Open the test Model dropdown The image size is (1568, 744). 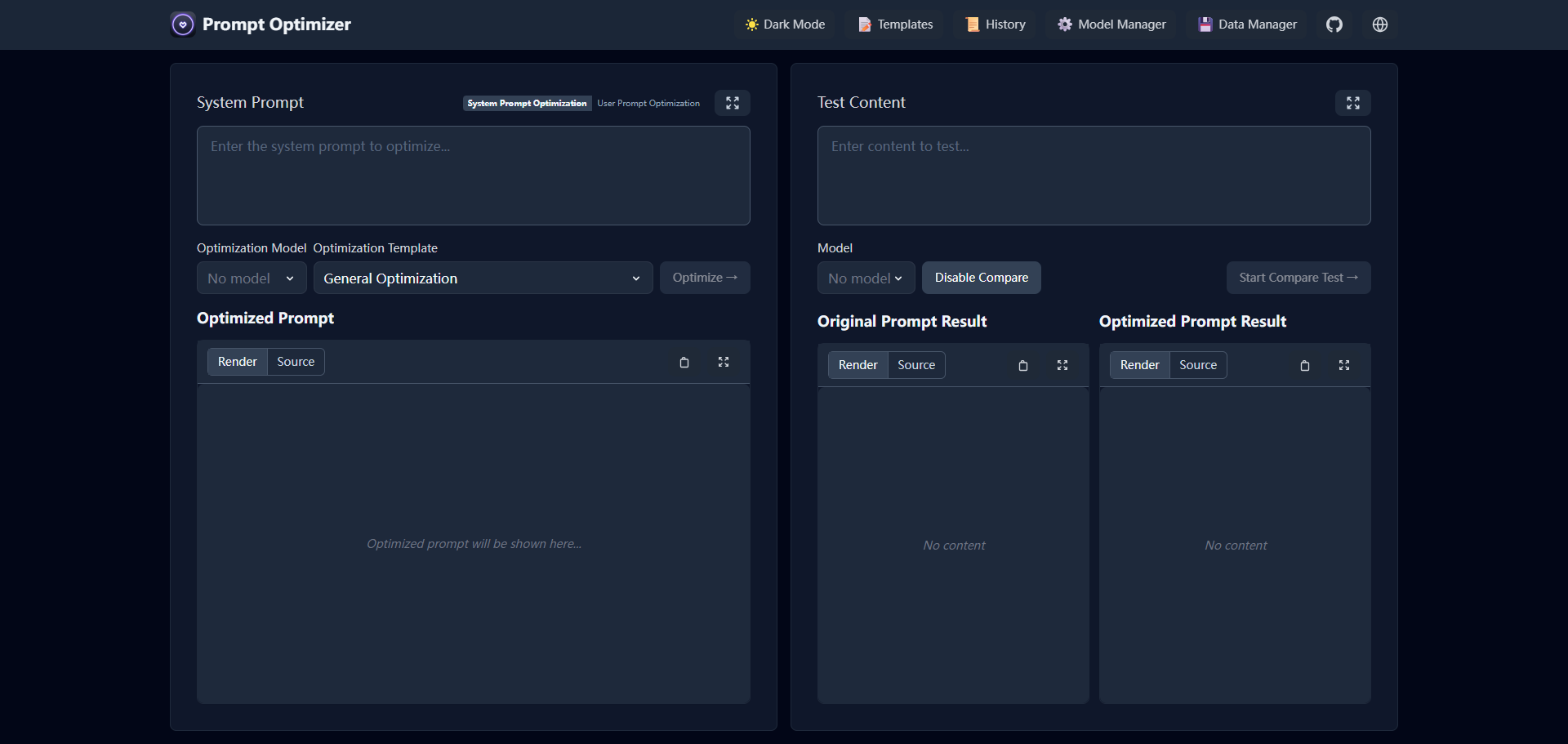865,278
